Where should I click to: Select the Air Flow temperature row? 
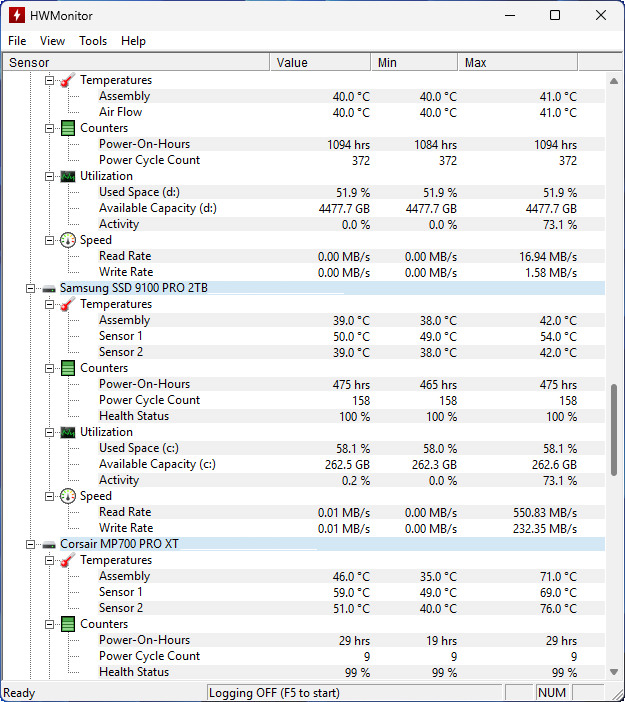[x=351, y=112]
